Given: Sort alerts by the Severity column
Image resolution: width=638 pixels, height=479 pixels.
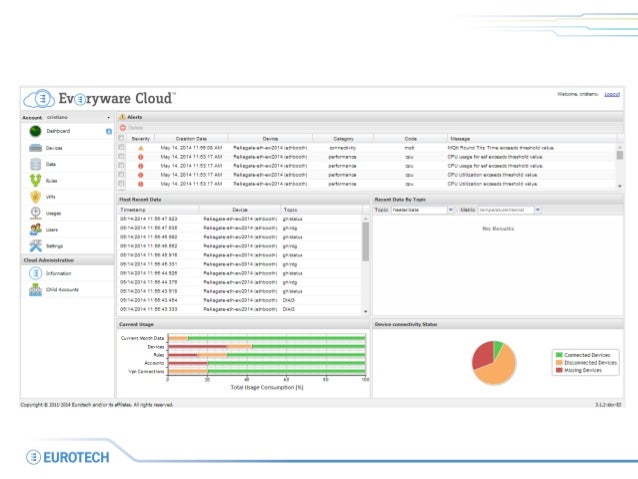Looking at the screenshot, I should [x=141, y=139].
